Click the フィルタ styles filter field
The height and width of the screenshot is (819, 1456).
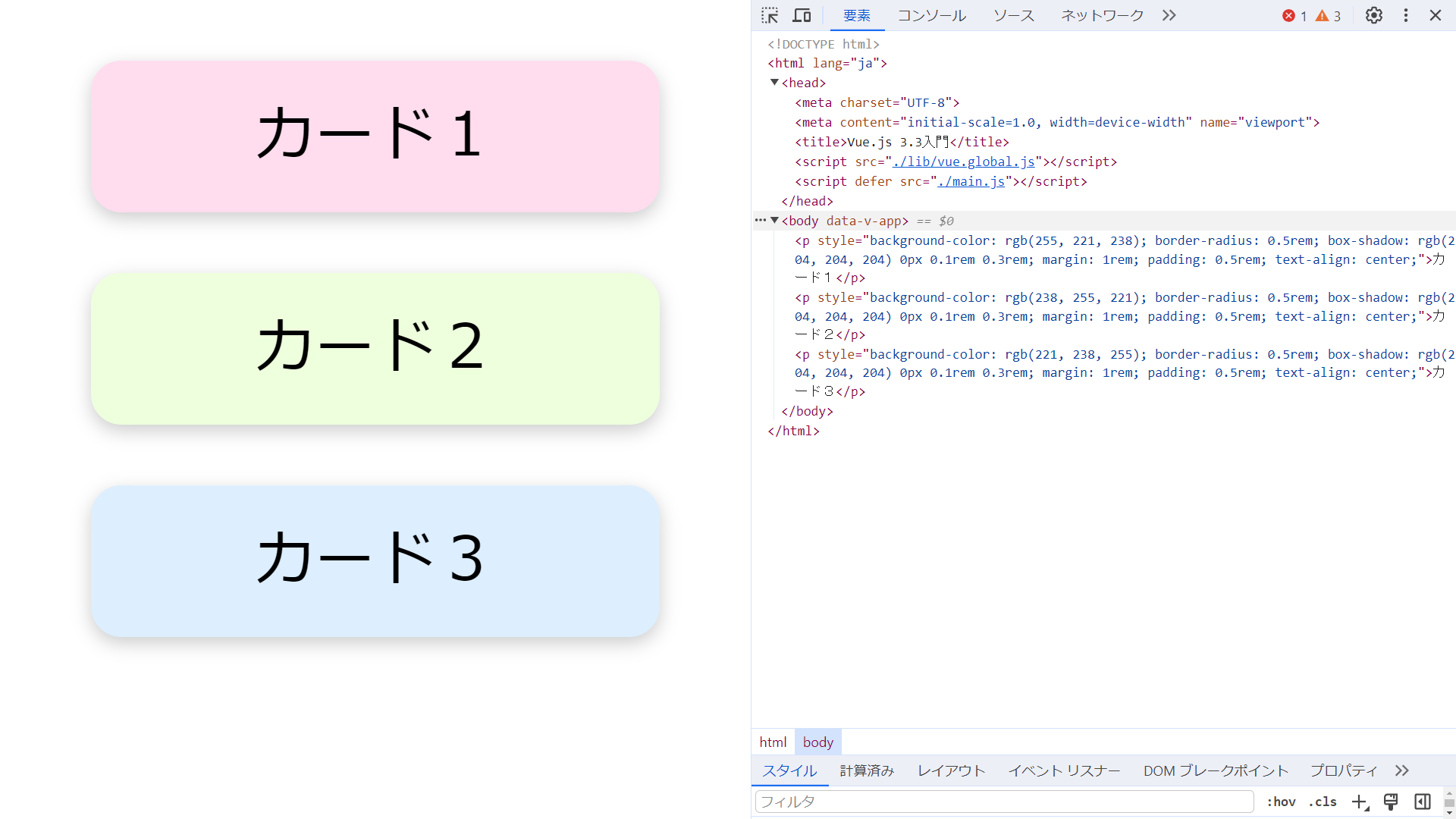click(x=1003, y=802)
